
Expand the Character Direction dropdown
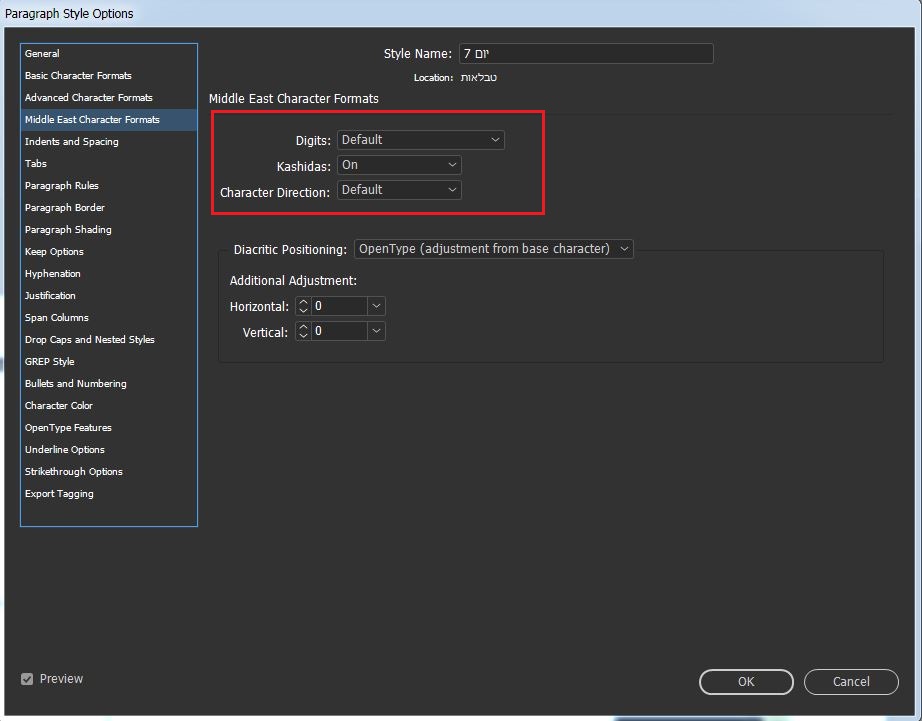[x=399, y=190]
